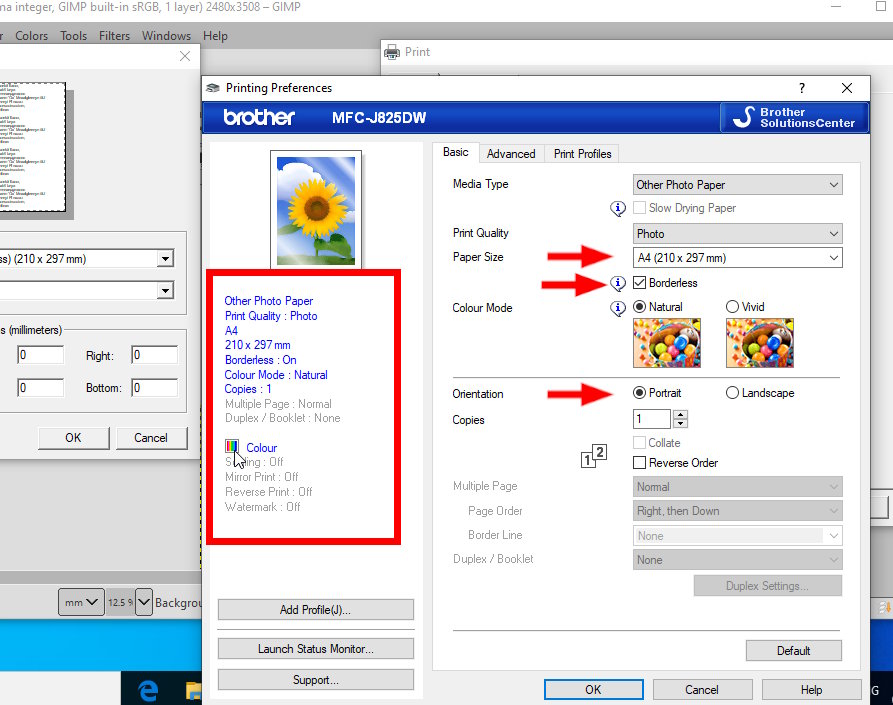Image resolution: width=893 pixels, height=705 pixels.
Task: Open the Print Quality dropdown
Action: [738, 233]
